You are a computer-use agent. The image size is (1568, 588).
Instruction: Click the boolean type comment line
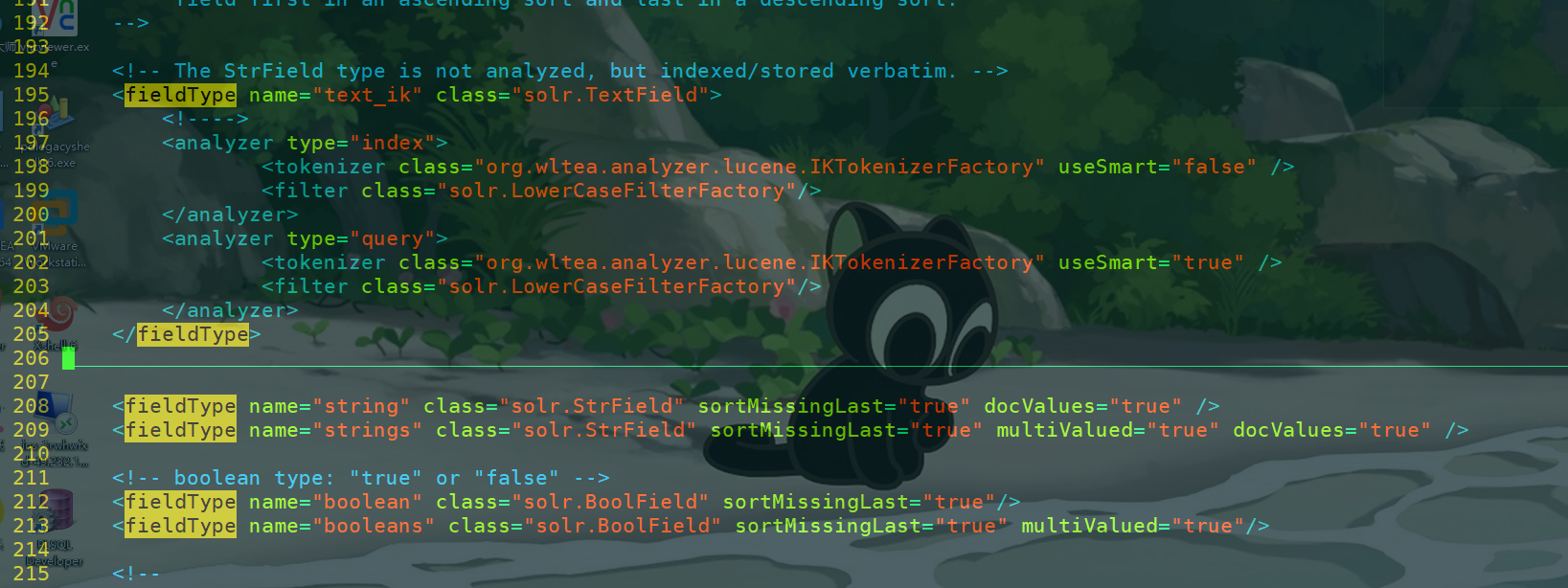click(361, 478)
